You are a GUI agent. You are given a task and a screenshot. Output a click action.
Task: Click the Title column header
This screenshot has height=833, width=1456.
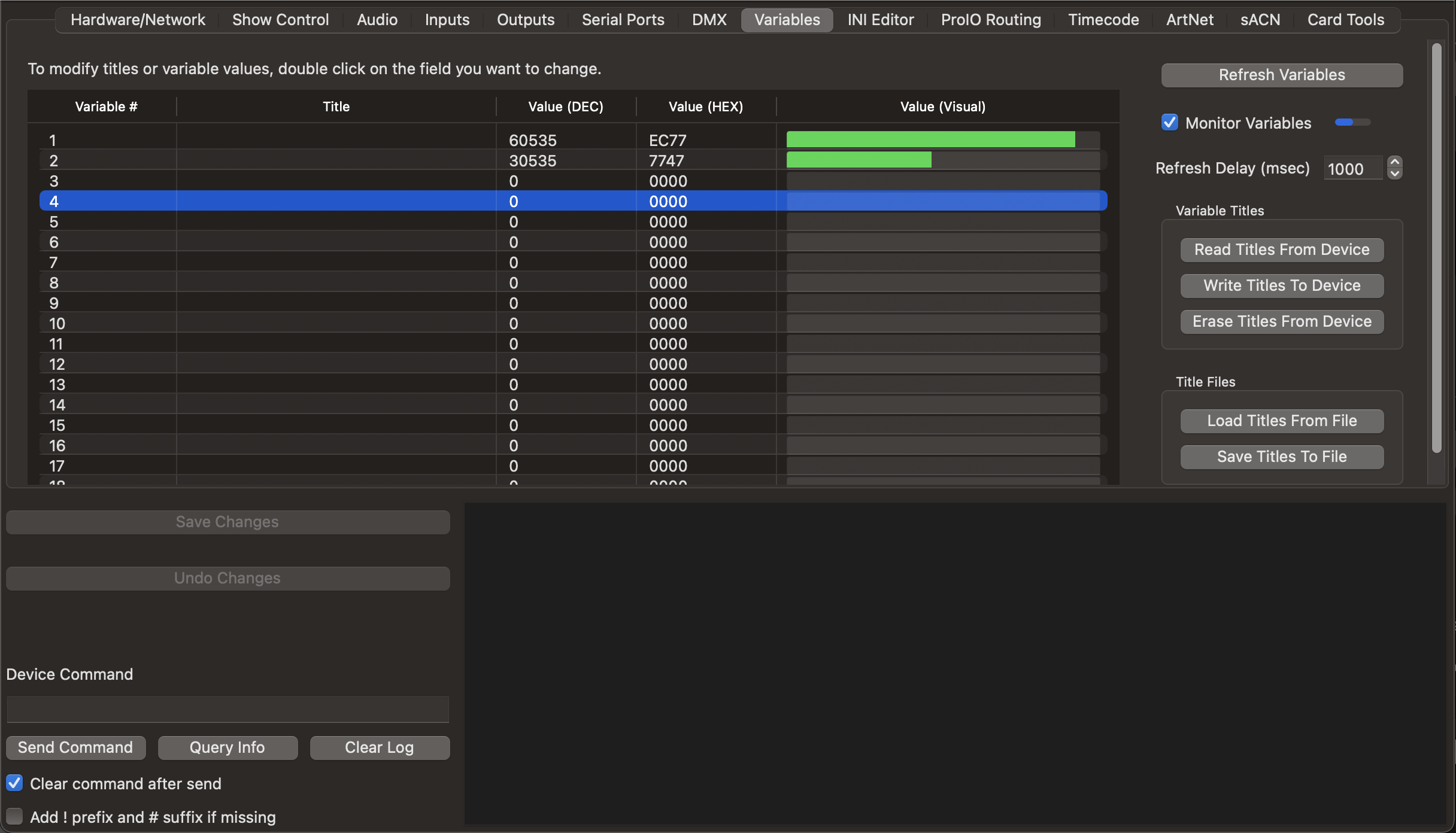point(336,107)
